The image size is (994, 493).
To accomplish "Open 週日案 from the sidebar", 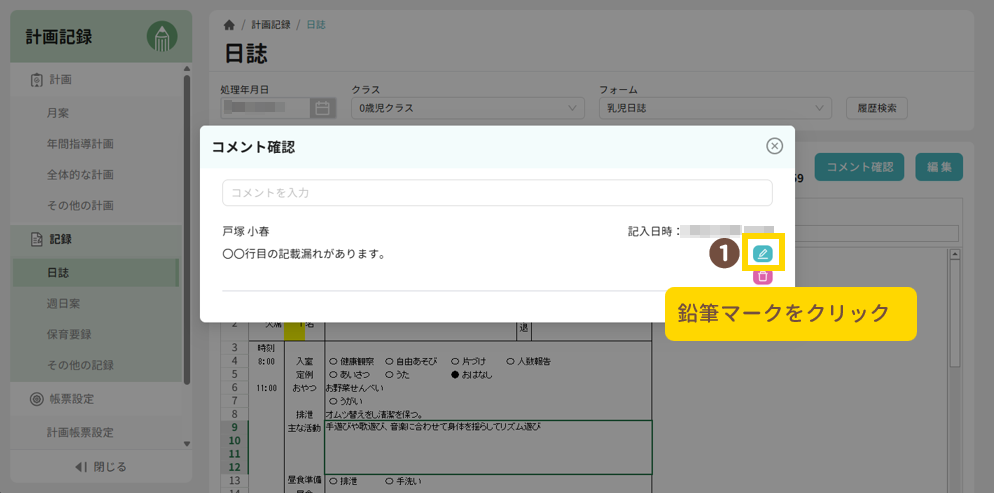I will tap(64, 302).
